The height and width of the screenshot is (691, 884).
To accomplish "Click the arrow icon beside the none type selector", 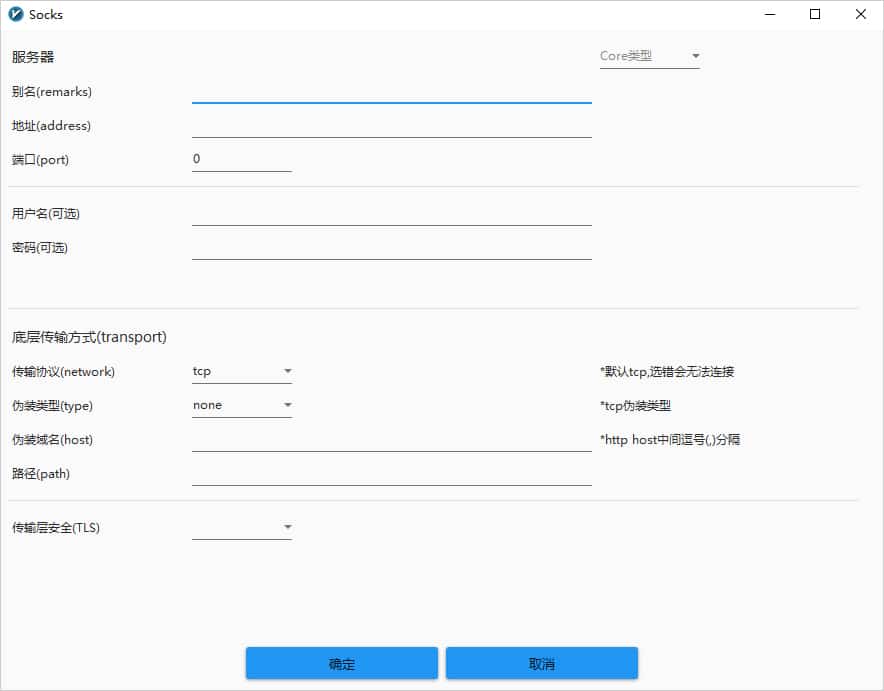I will pos(287,404).
